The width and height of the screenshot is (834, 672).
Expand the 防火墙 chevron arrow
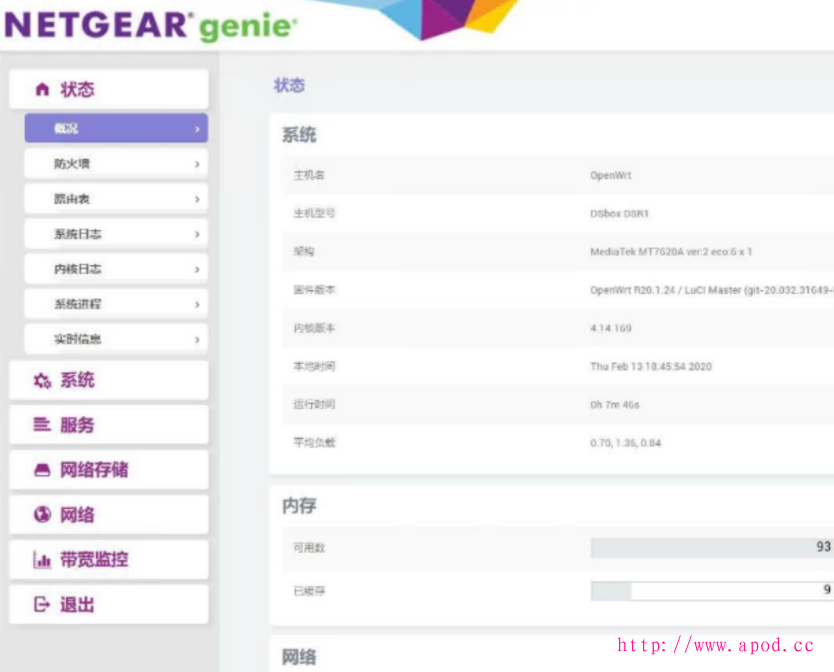tap(197, 164)
